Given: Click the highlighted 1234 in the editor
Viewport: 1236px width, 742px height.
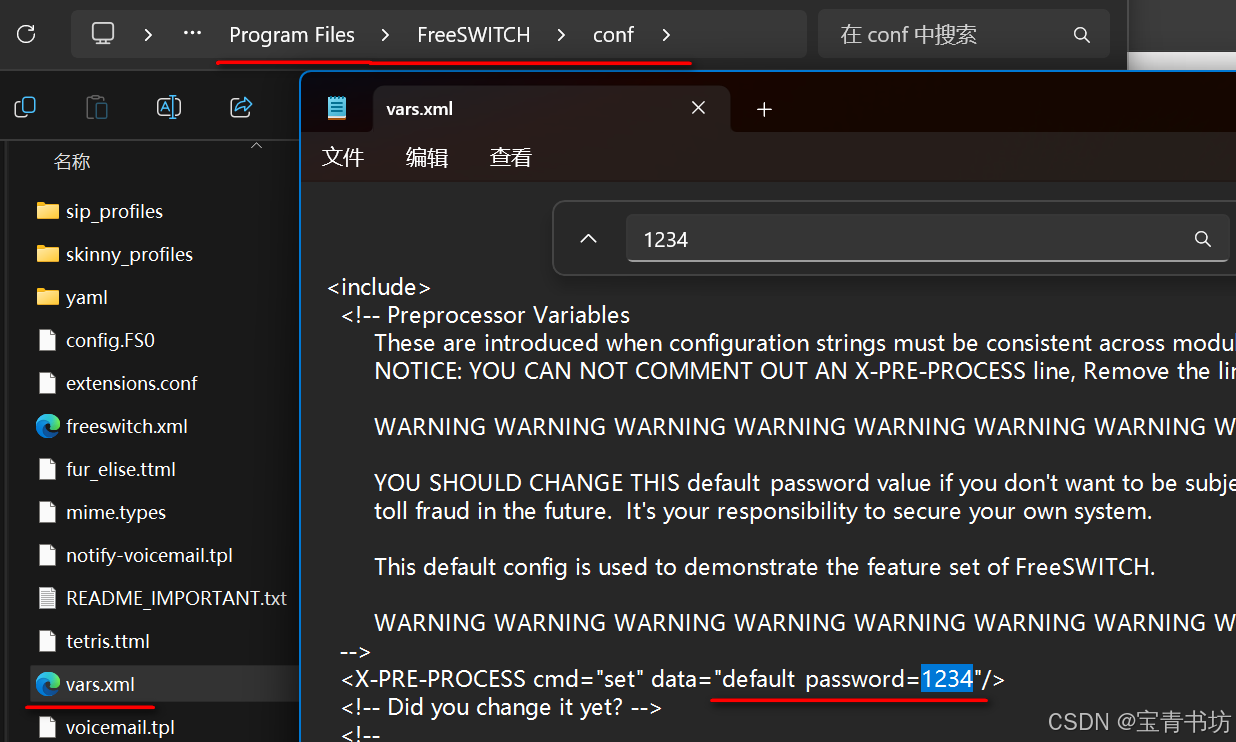Looking at the screenshot, I should point(947,679).
